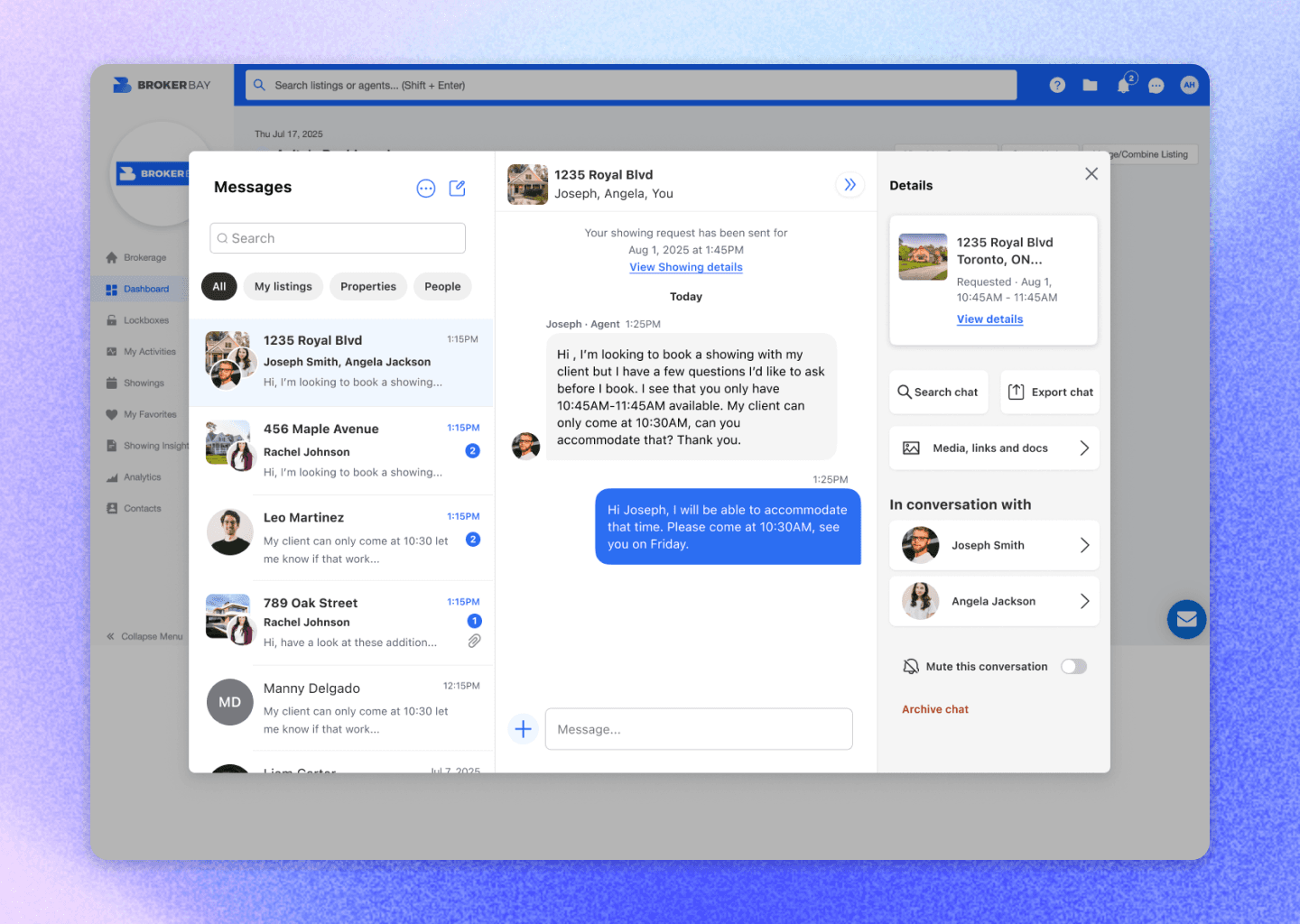Click Archive chat
The width and height of the screenshot is (1300, 924).
point(935,709)
